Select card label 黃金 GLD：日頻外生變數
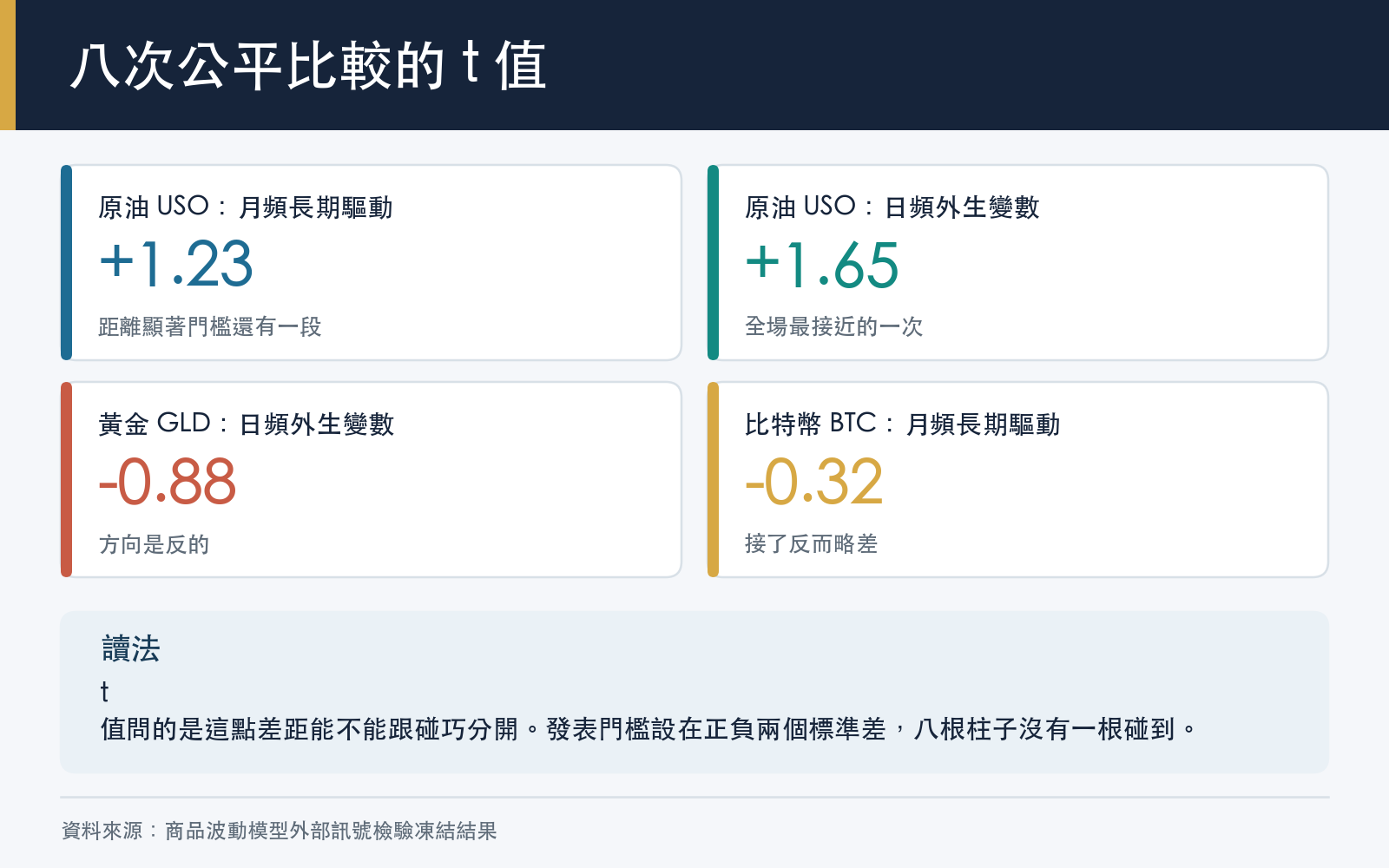 pos(247,424)
